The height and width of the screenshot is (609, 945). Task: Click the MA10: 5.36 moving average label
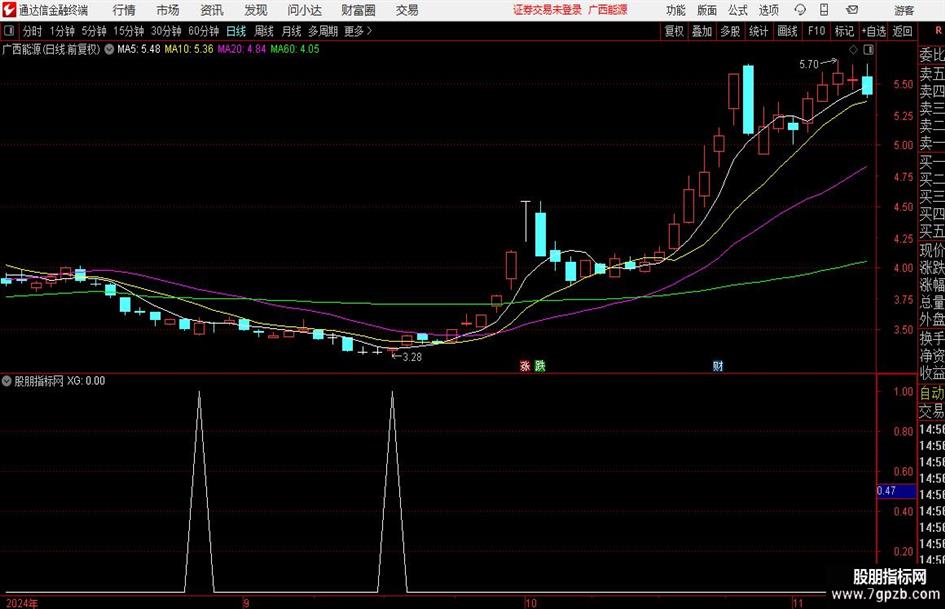189,49
